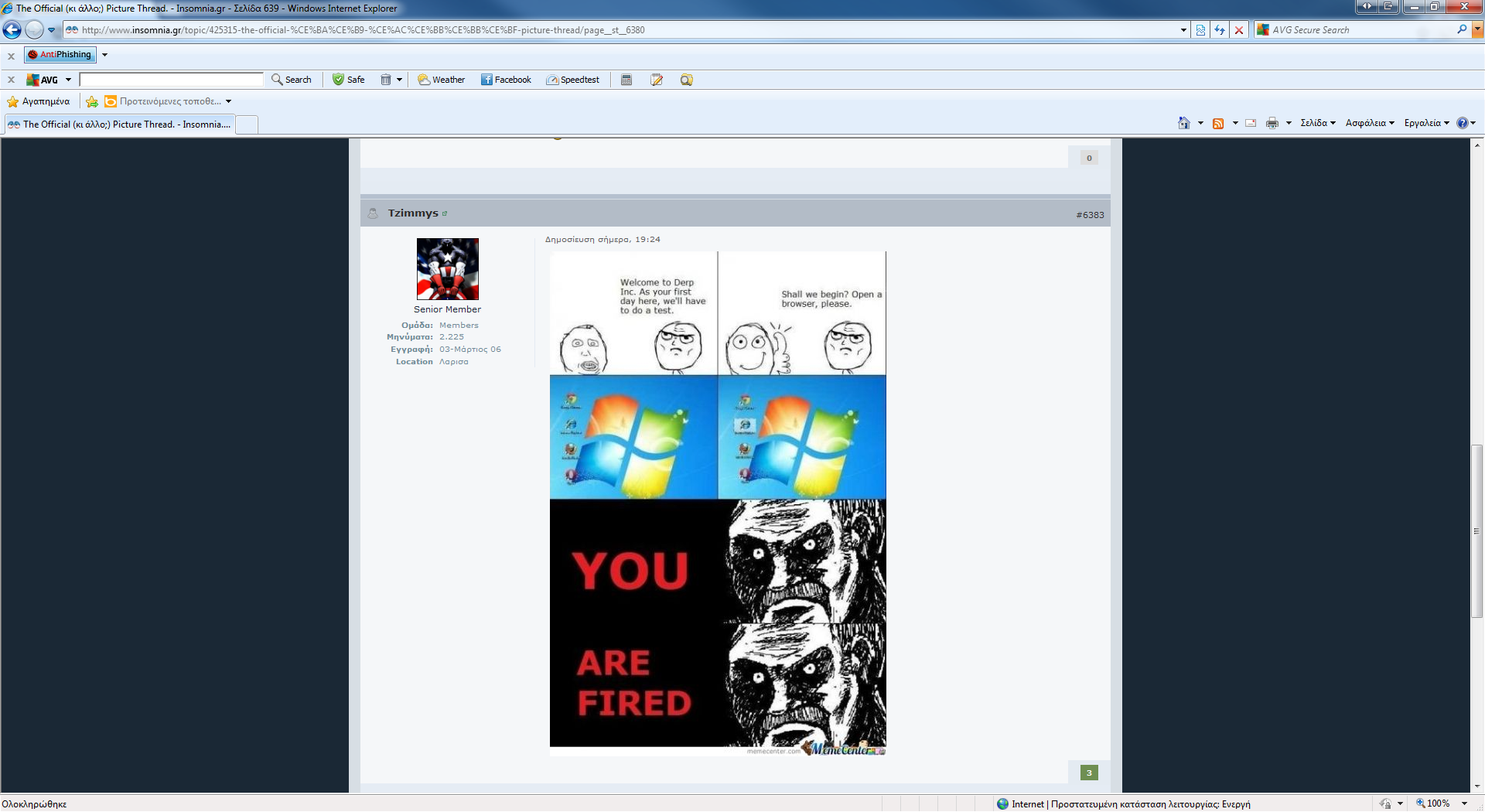Click the AVG trash can icon
The height and width of the screenshot is (812, 1485).
coord(385,80)
